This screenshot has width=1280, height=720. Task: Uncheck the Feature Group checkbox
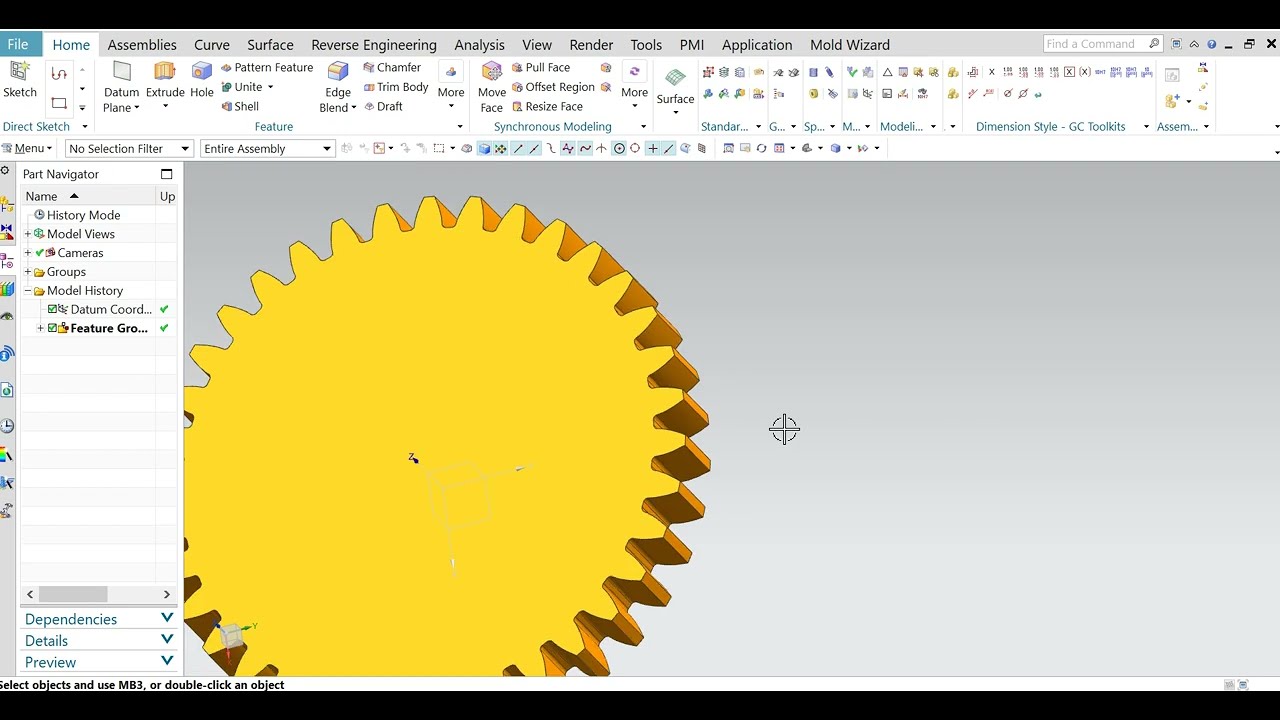[53, 329]
